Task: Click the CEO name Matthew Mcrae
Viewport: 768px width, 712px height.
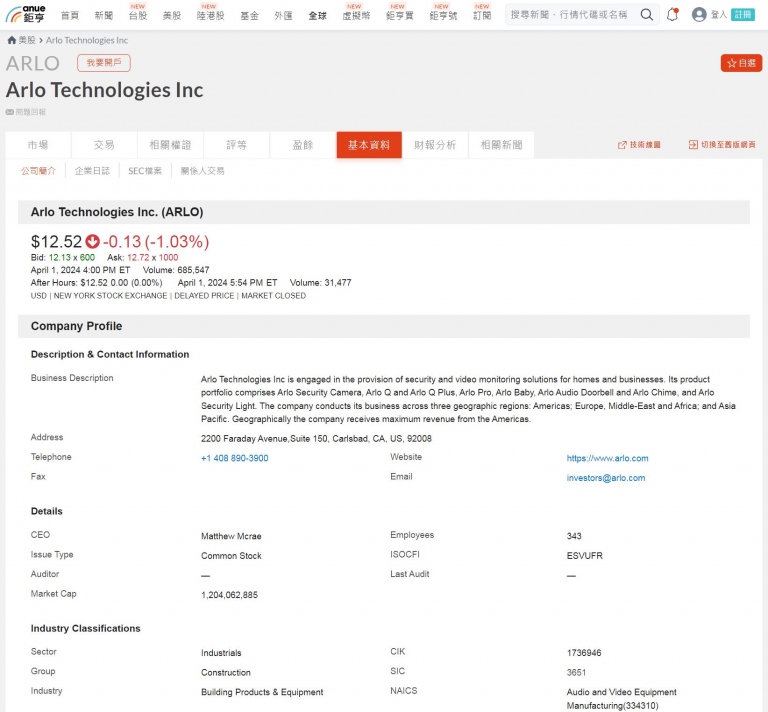Action: 231,536
